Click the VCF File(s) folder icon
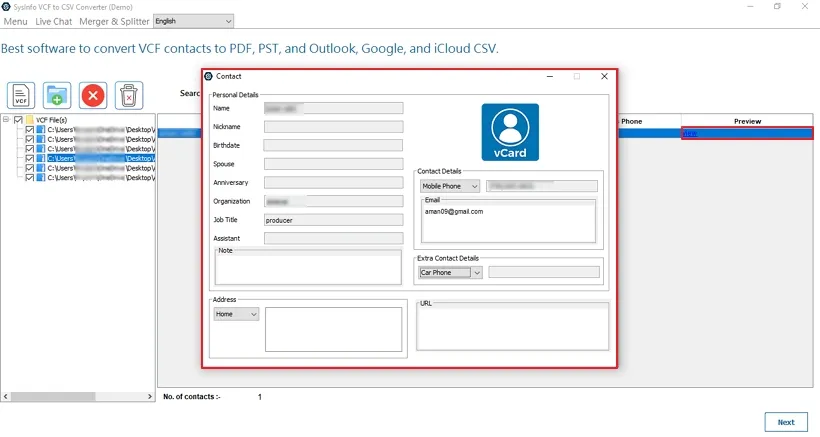The height and width of the screenshot is (437, 820). [x=30, y=120]
